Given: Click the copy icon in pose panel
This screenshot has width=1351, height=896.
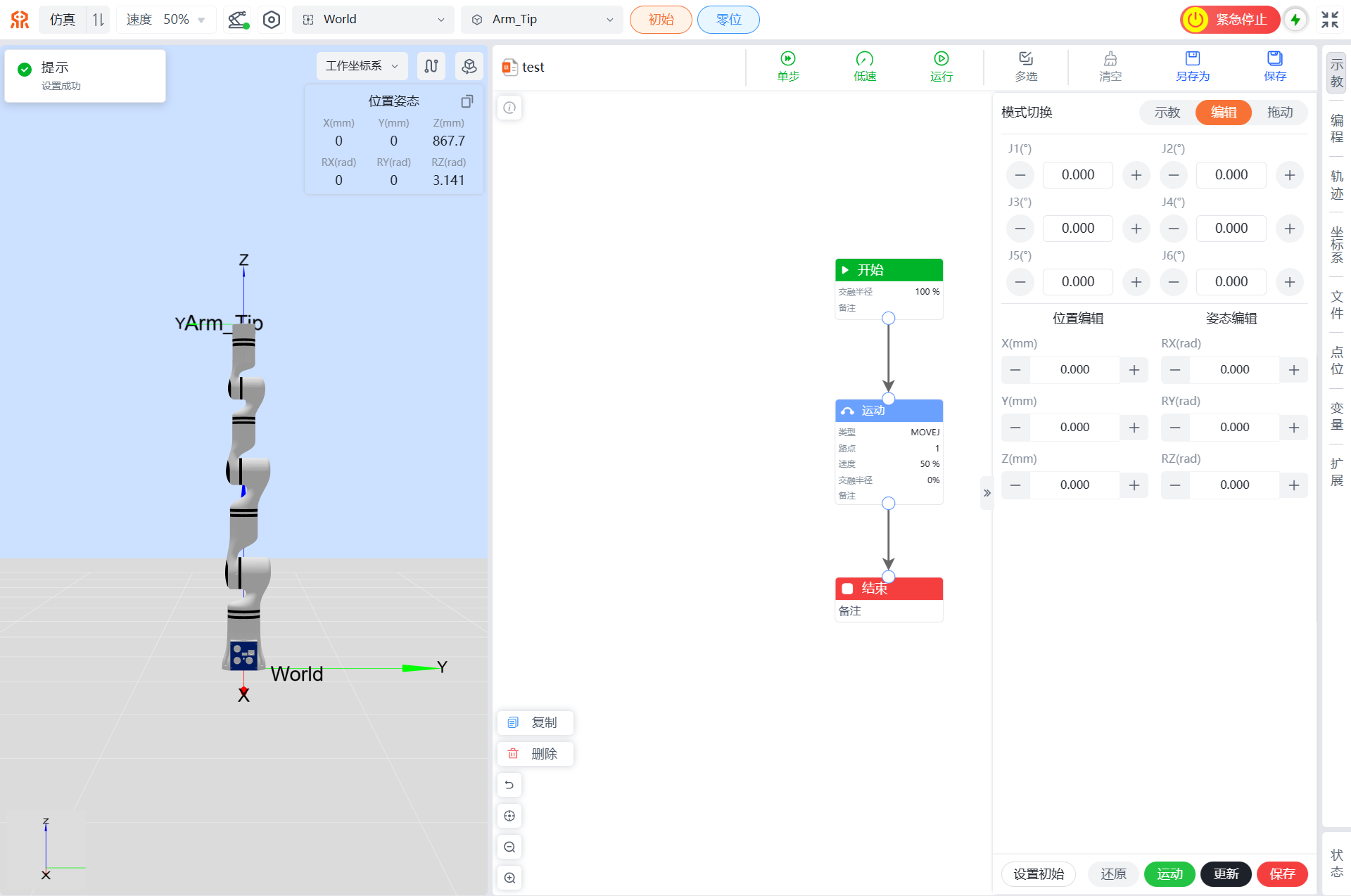Looking at the screenshot, I should [x=467, y=101].
